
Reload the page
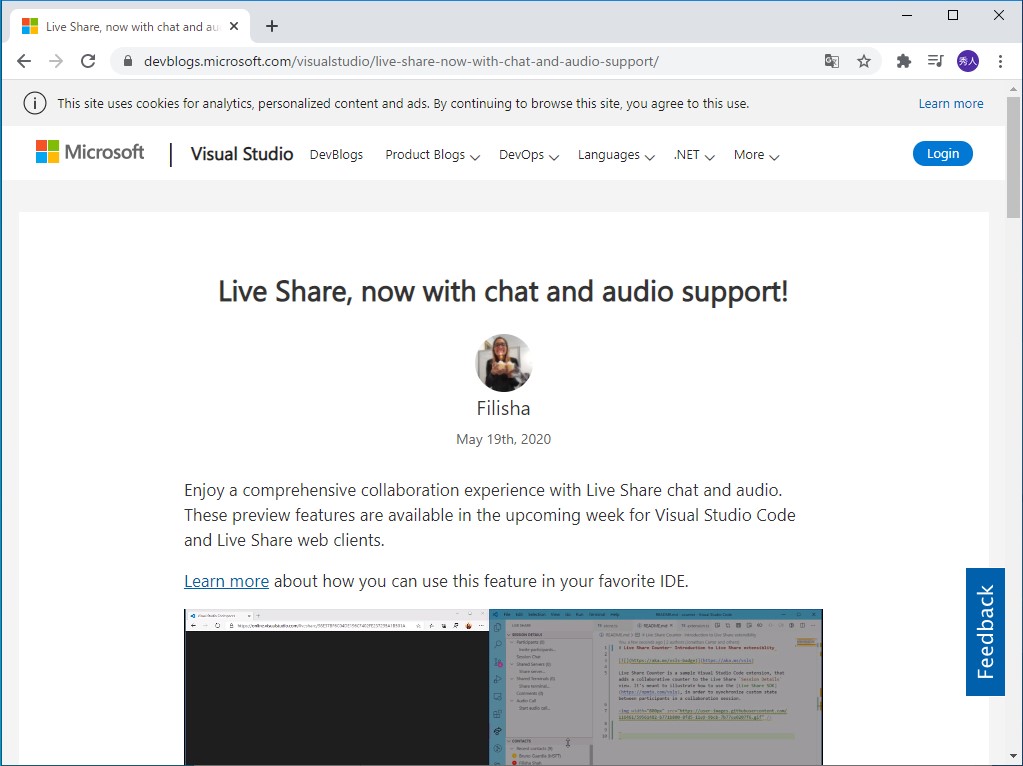(x=88, y=61)
